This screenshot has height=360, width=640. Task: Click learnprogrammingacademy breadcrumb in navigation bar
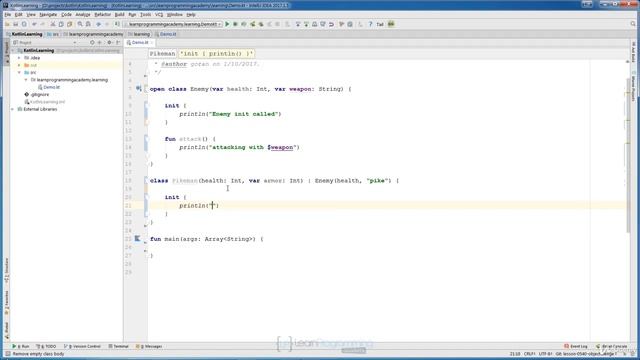coord(93,34)
